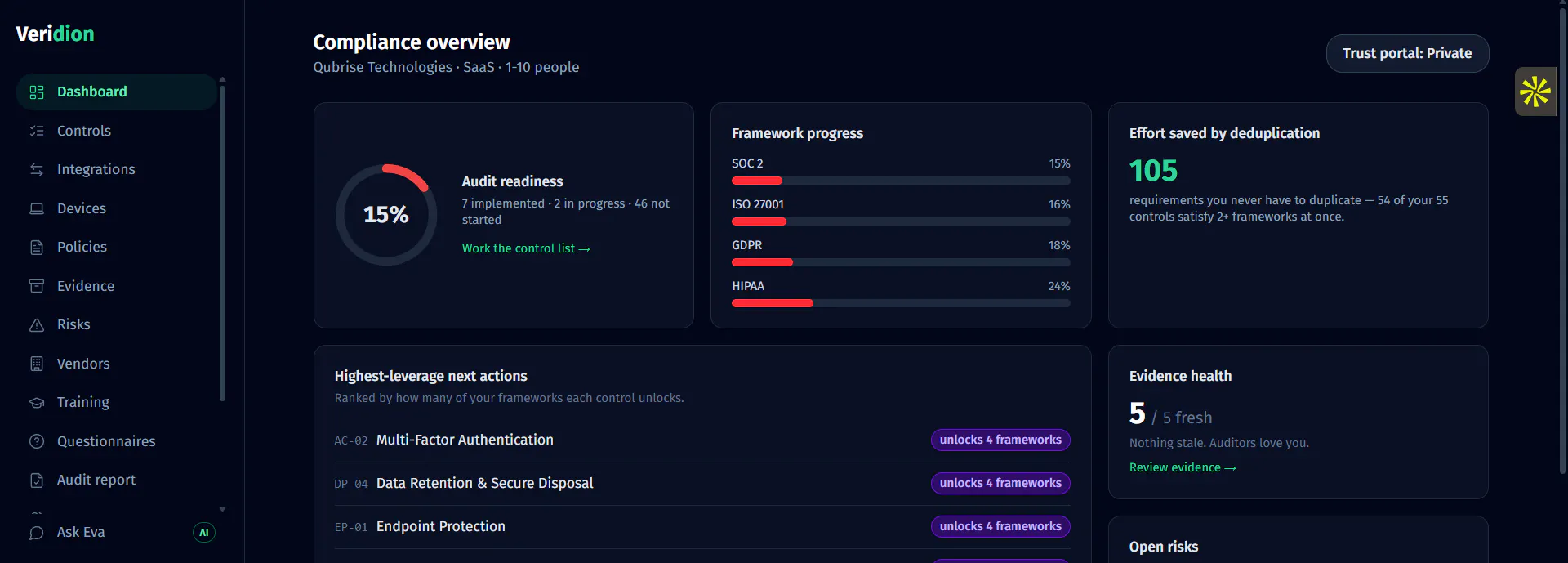The width and height of the screenshot is (1568, 563).
Task: Select the Multi-Factor Authentication action row
Action: 702,440
